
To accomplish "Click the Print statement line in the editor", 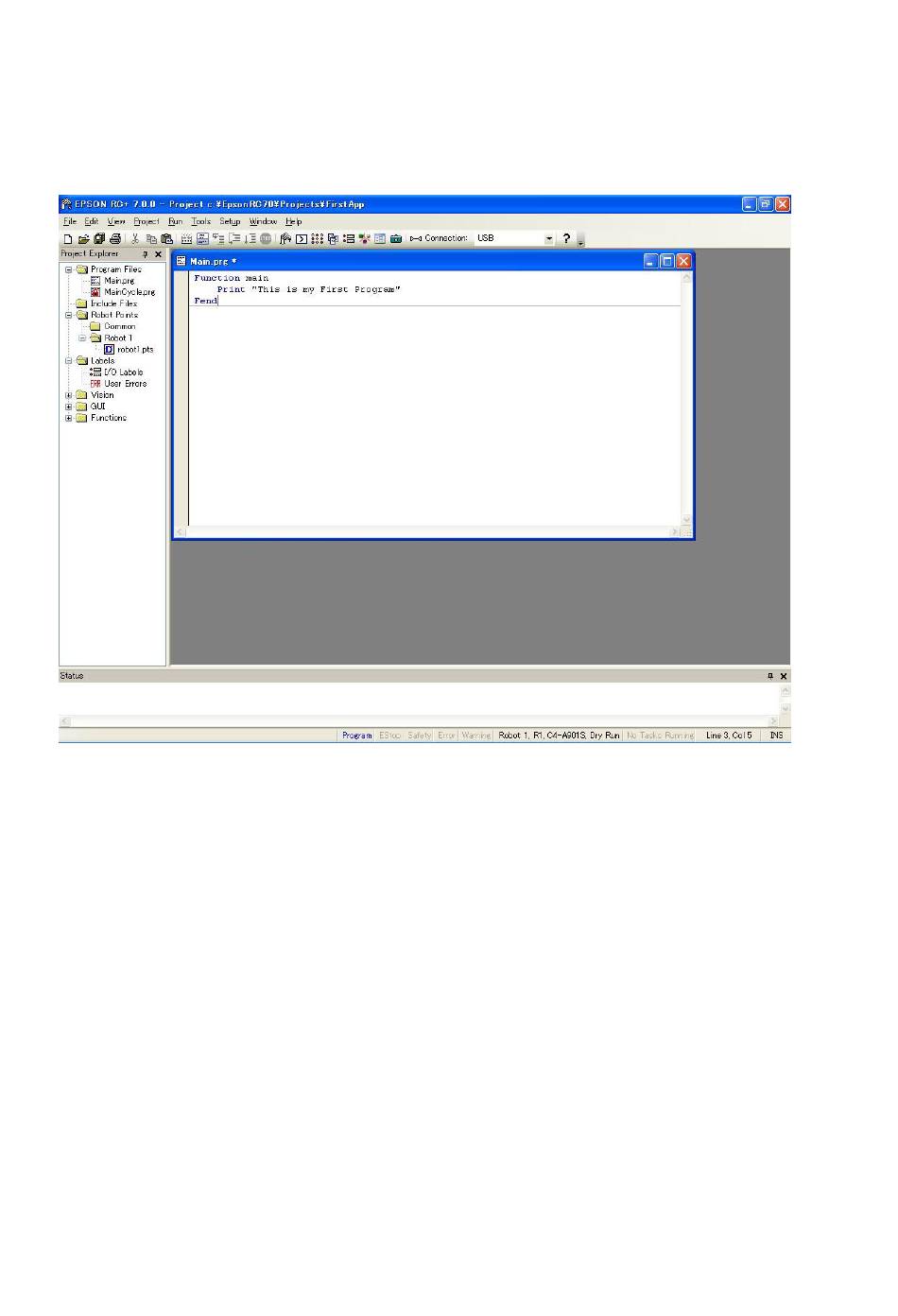I will [x=308, y=289].
